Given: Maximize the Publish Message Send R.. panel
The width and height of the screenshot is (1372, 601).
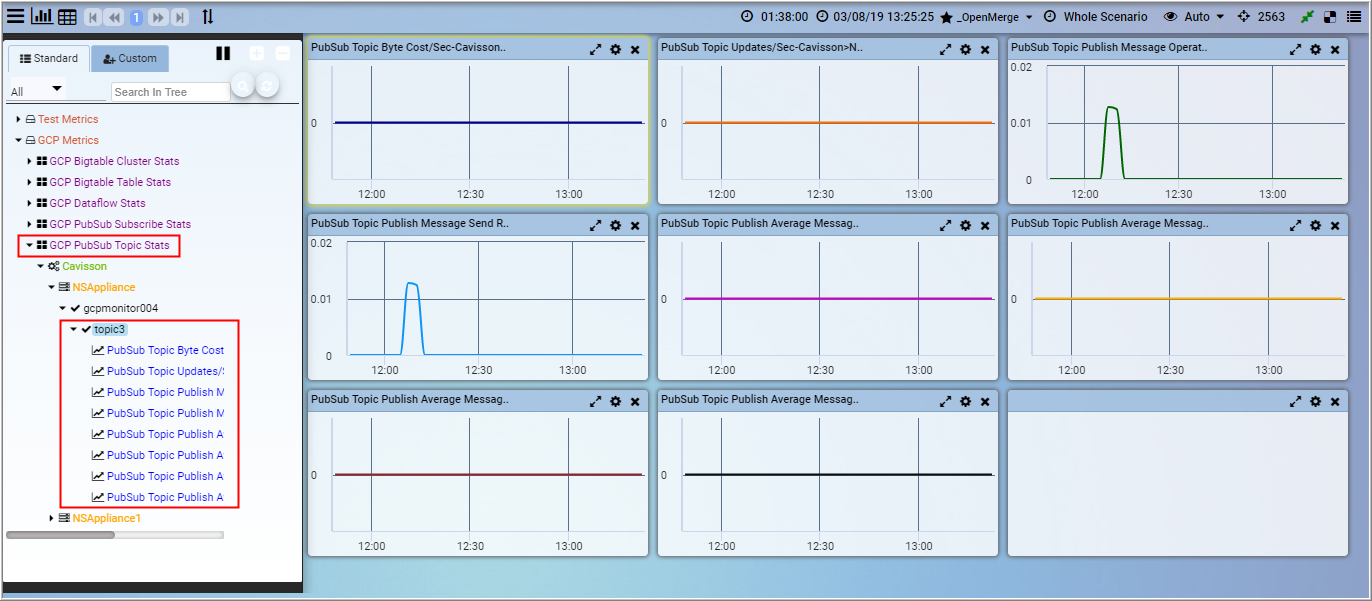Looking at the screenshot, I should (x=596, y=225).
